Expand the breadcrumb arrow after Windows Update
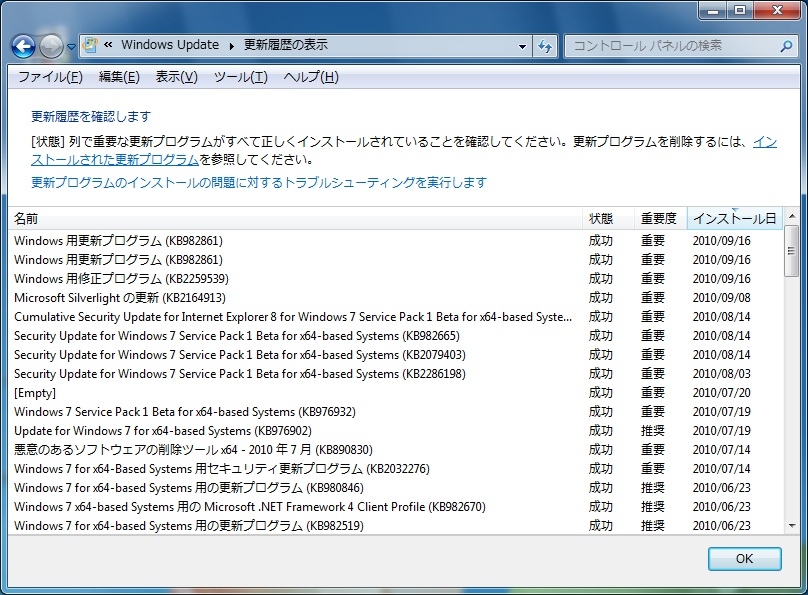This screenshot has height=595, width=808. click(x=231, y=46)
